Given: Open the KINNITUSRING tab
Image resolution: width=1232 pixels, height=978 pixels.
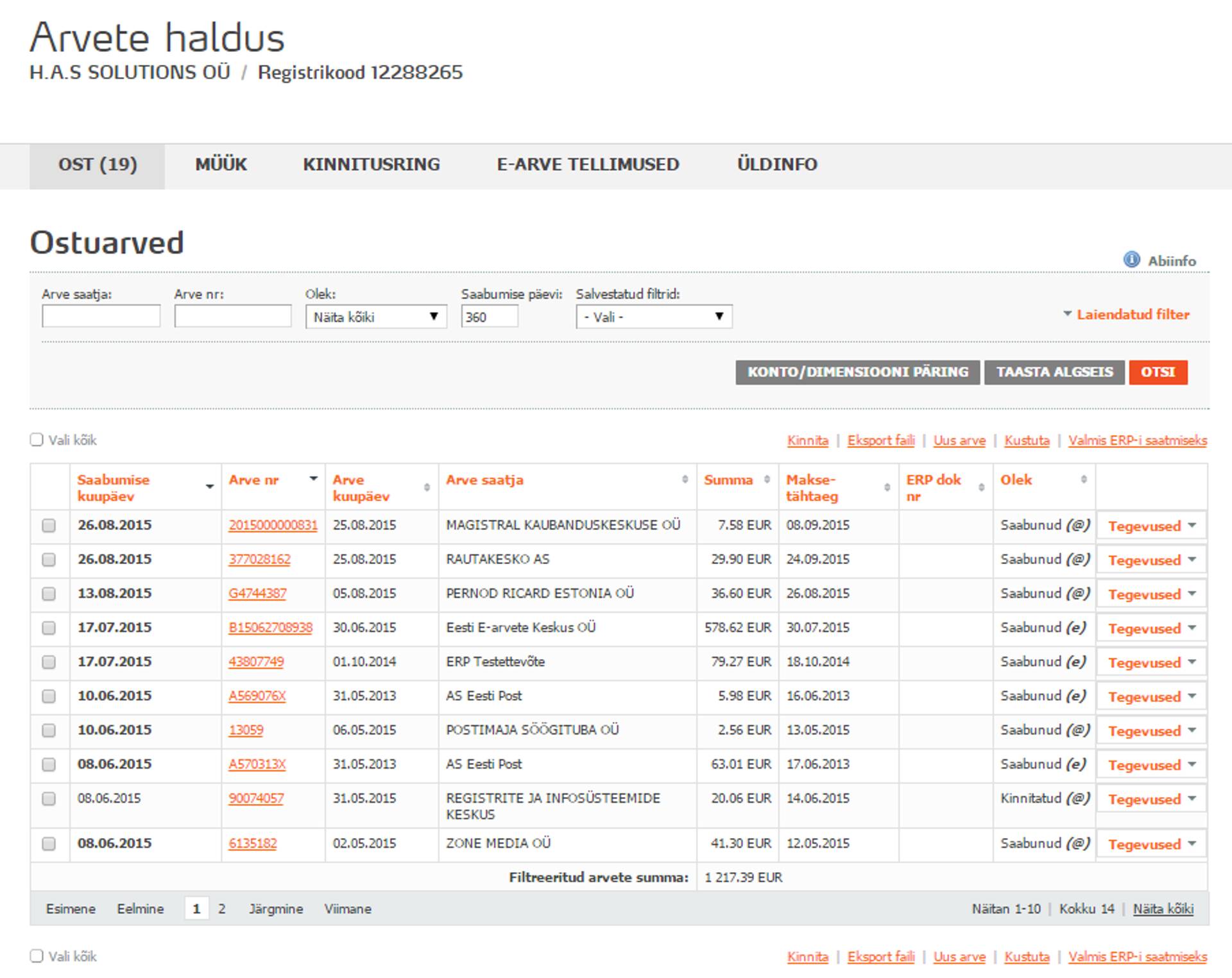Looking at the screenshot, I should [371, 165].
